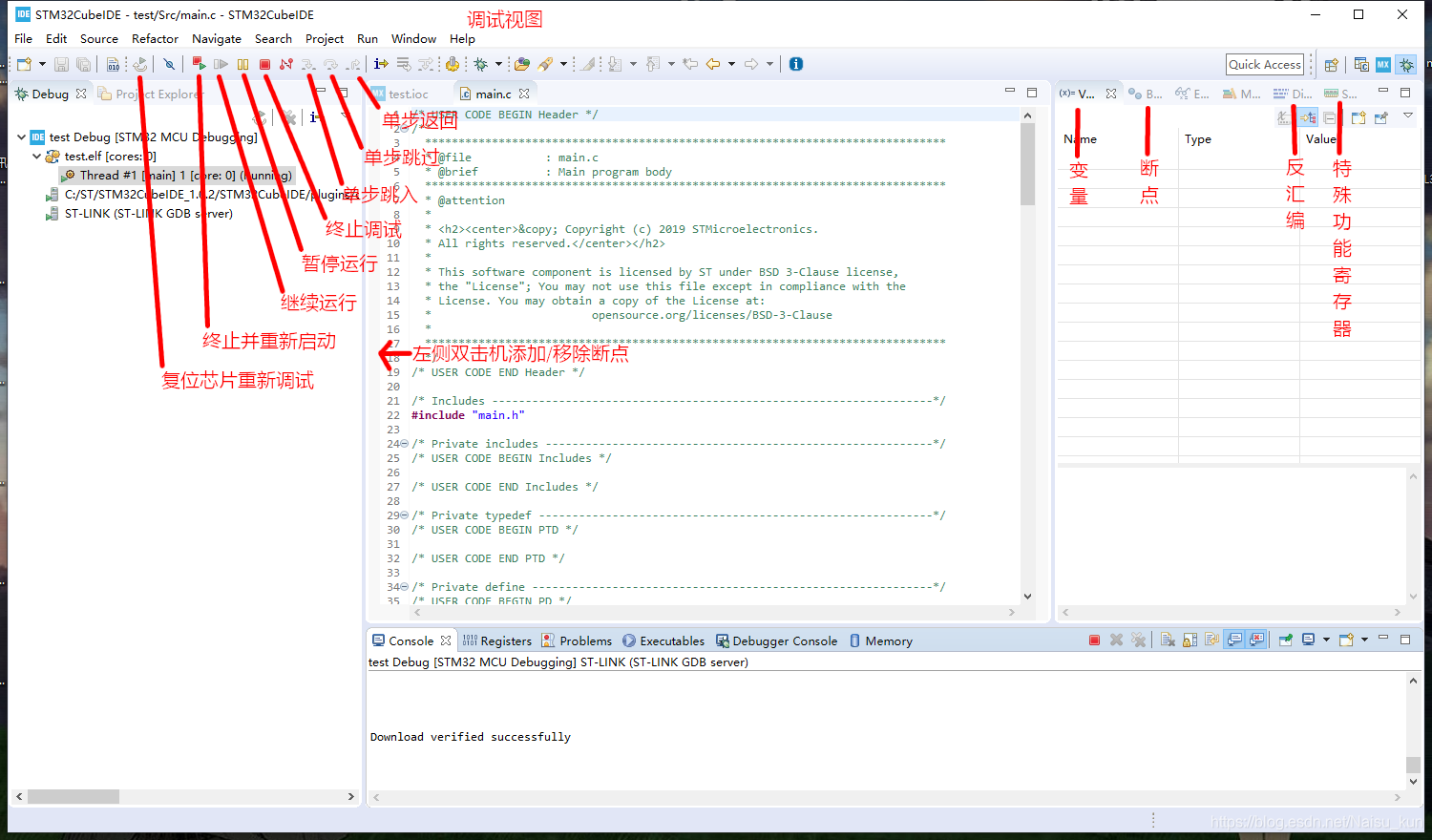Toggle Pin Console icon
1432x840 pixels.
(1286, 640)
